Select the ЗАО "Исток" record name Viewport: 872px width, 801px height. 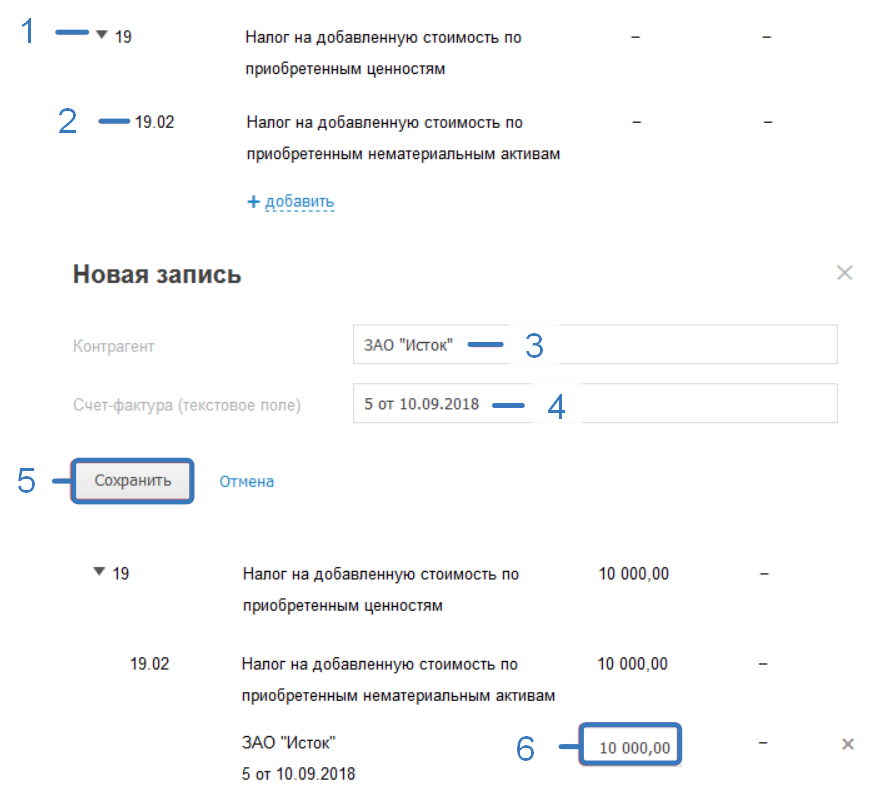click(289, 742)
